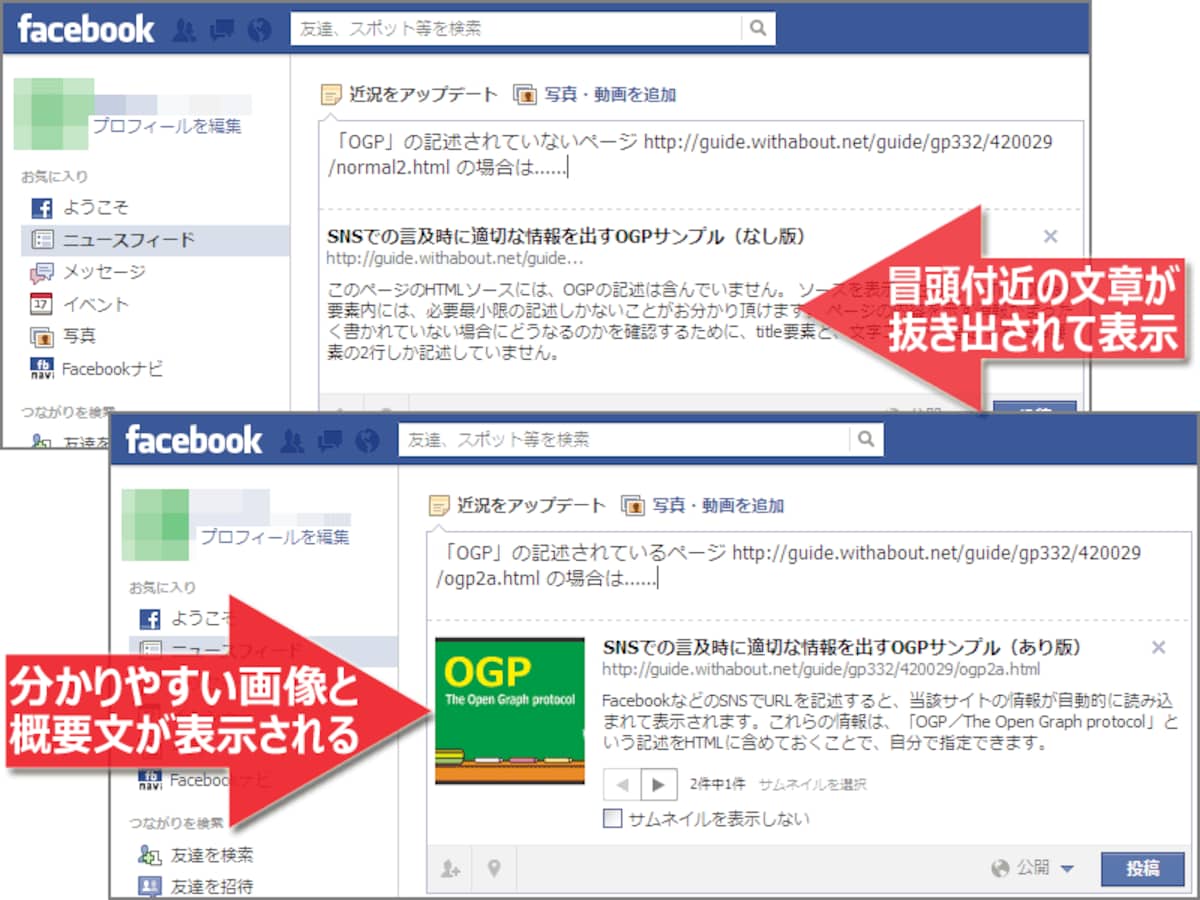The height and width of the screenshot is (900, 1200).
Task: Click the tag friends icon in front composer
Action: 451,869
